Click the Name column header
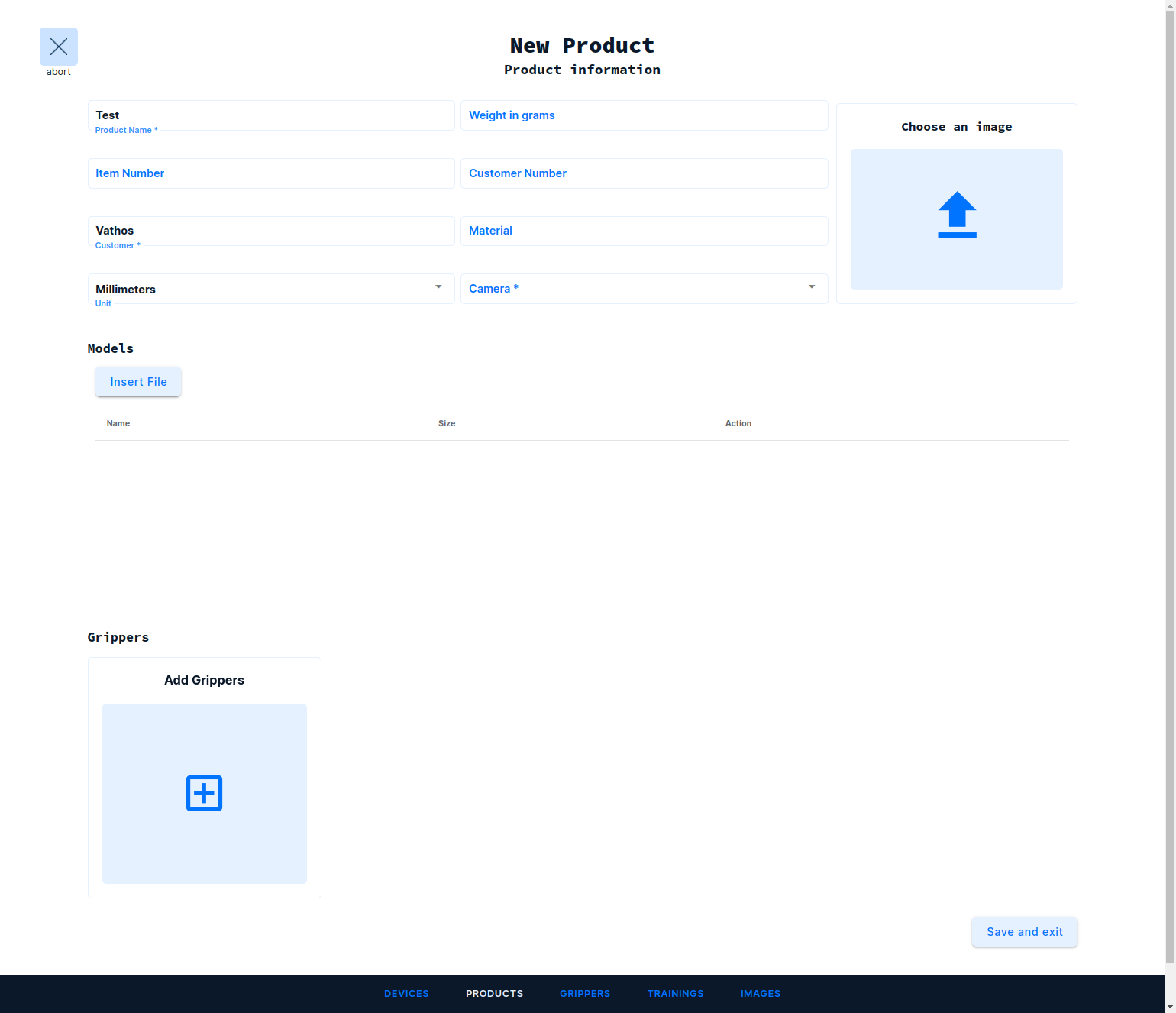 118,423
